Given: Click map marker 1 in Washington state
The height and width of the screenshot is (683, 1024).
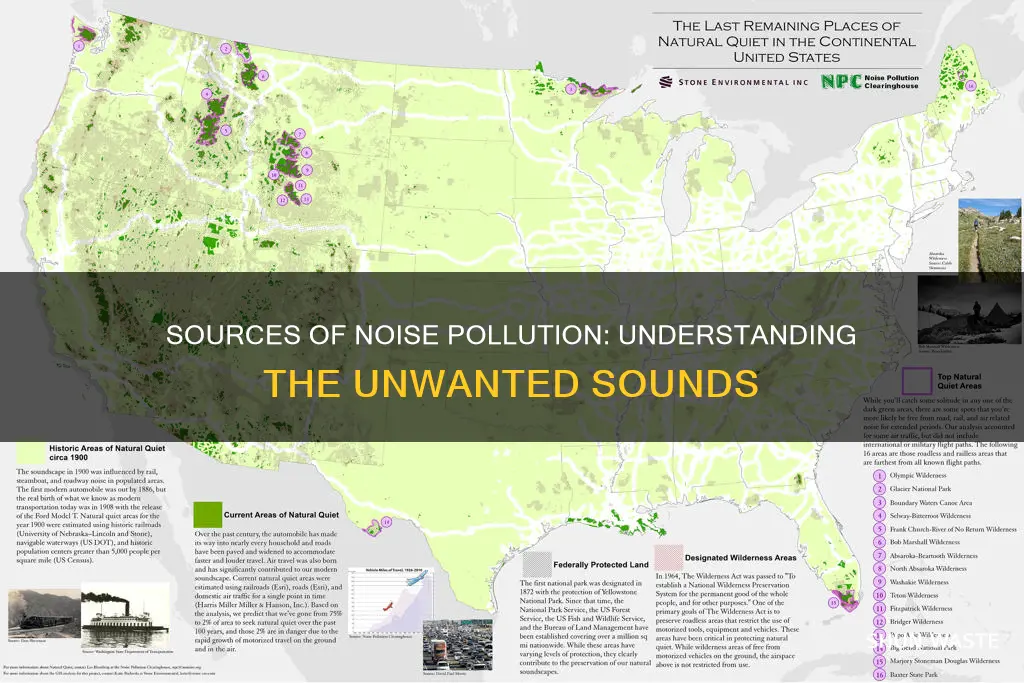Looking at the screenshot, I should click(79, 46).
